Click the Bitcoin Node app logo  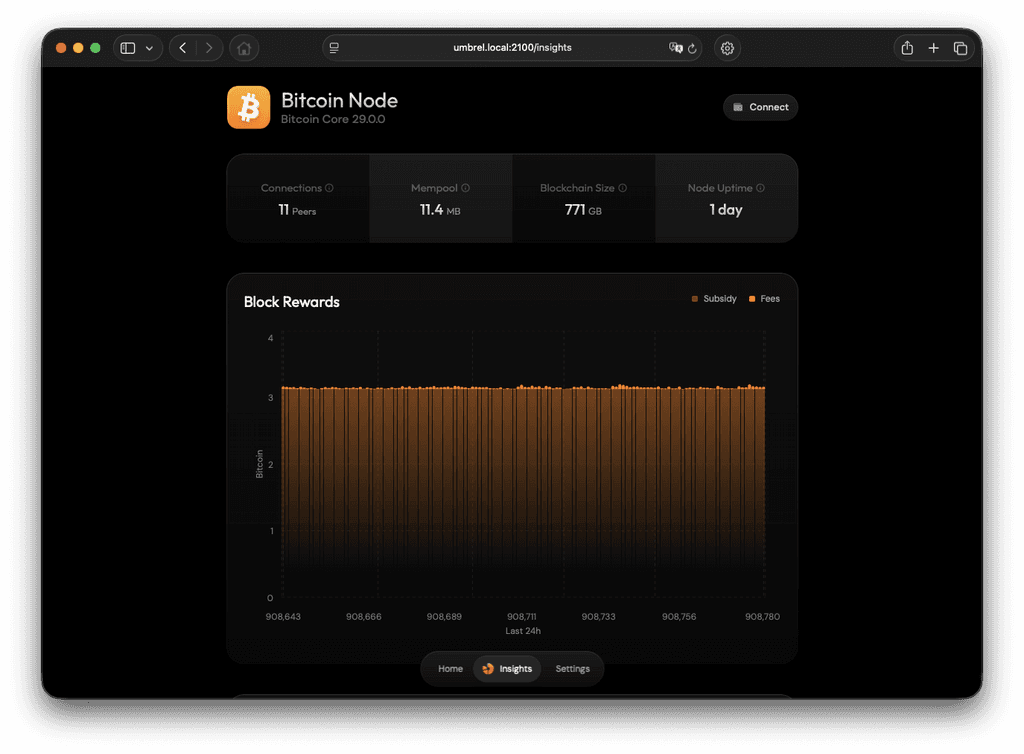click(x=248, y=107)
